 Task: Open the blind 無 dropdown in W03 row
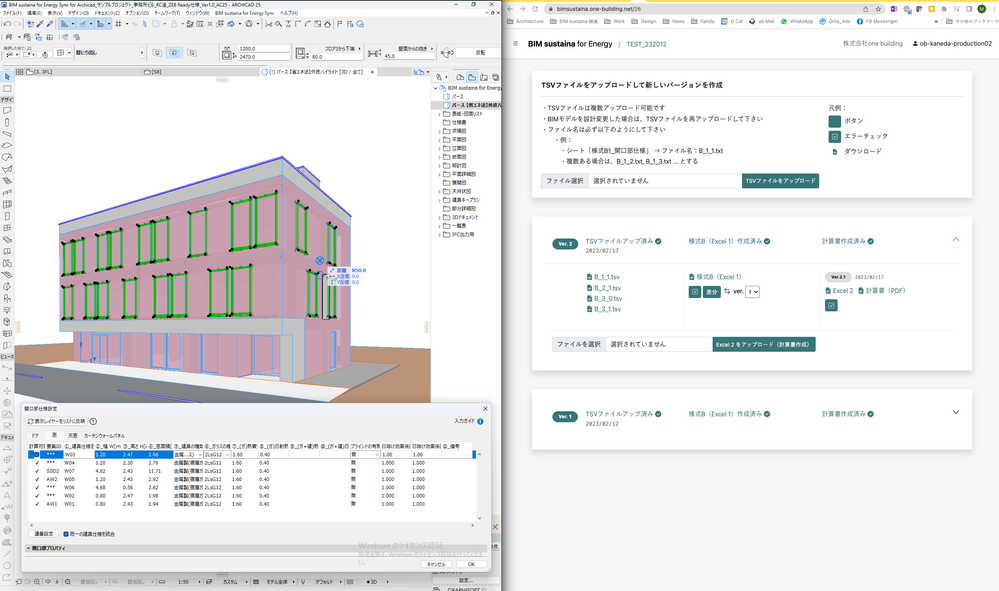point(365,455)
